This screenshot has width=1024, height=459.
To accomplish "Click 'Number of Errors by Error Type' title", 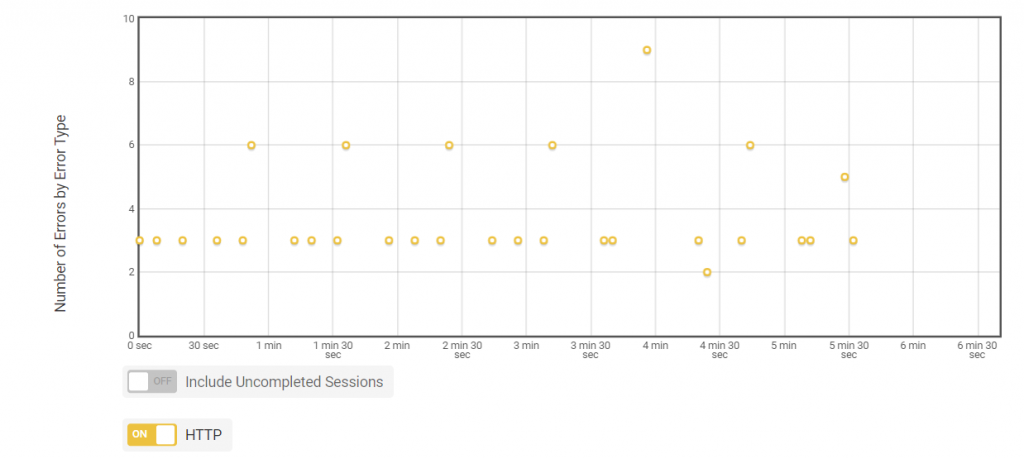I will coord(60,214).
